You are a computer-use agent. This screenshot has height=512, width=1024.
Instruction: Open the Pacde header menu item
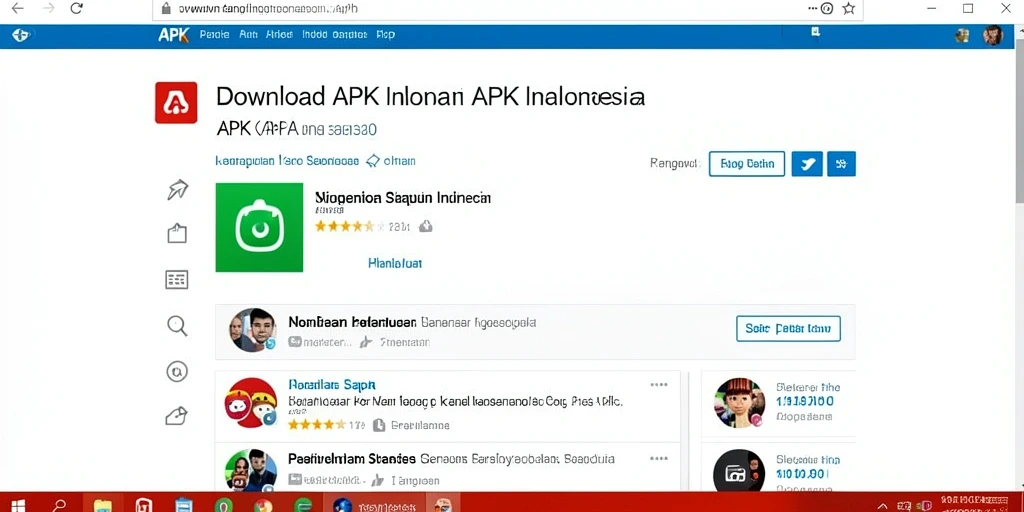coord(214,35)
